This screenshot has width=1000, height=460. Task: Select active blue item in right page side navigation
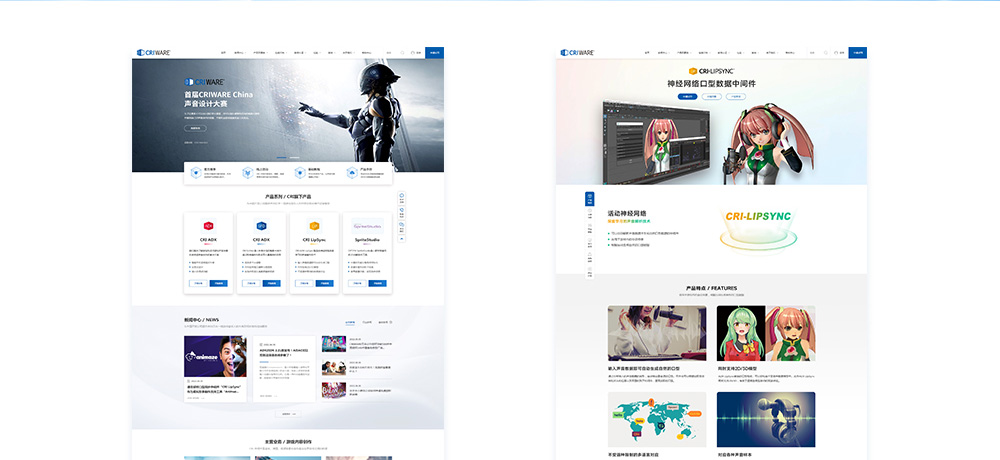590,198
